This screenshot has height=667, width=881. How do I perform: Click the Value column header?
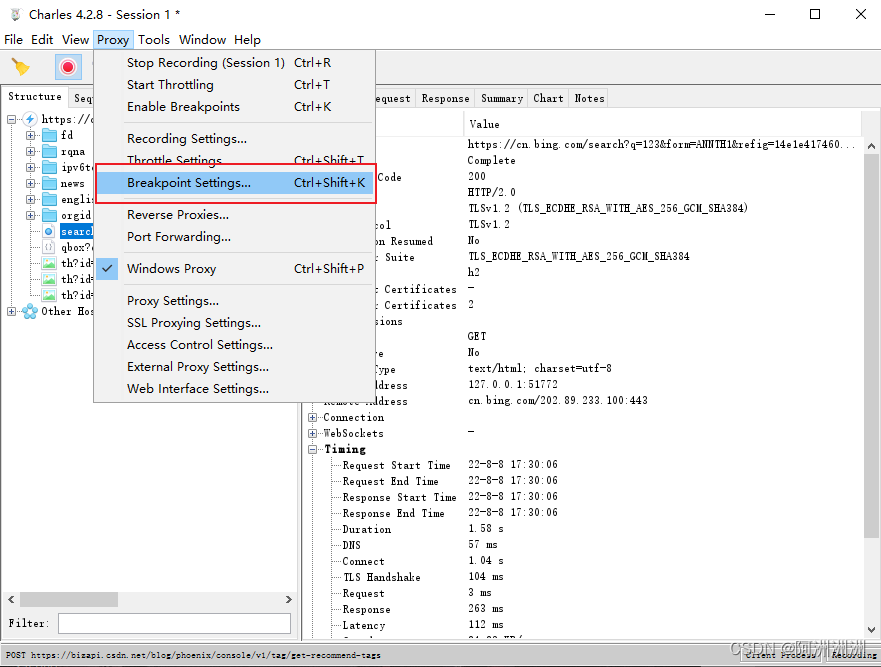pos(662,124)
